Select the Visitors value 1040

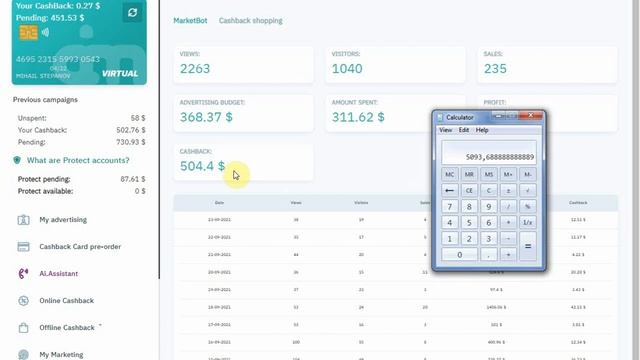point(347,69)
